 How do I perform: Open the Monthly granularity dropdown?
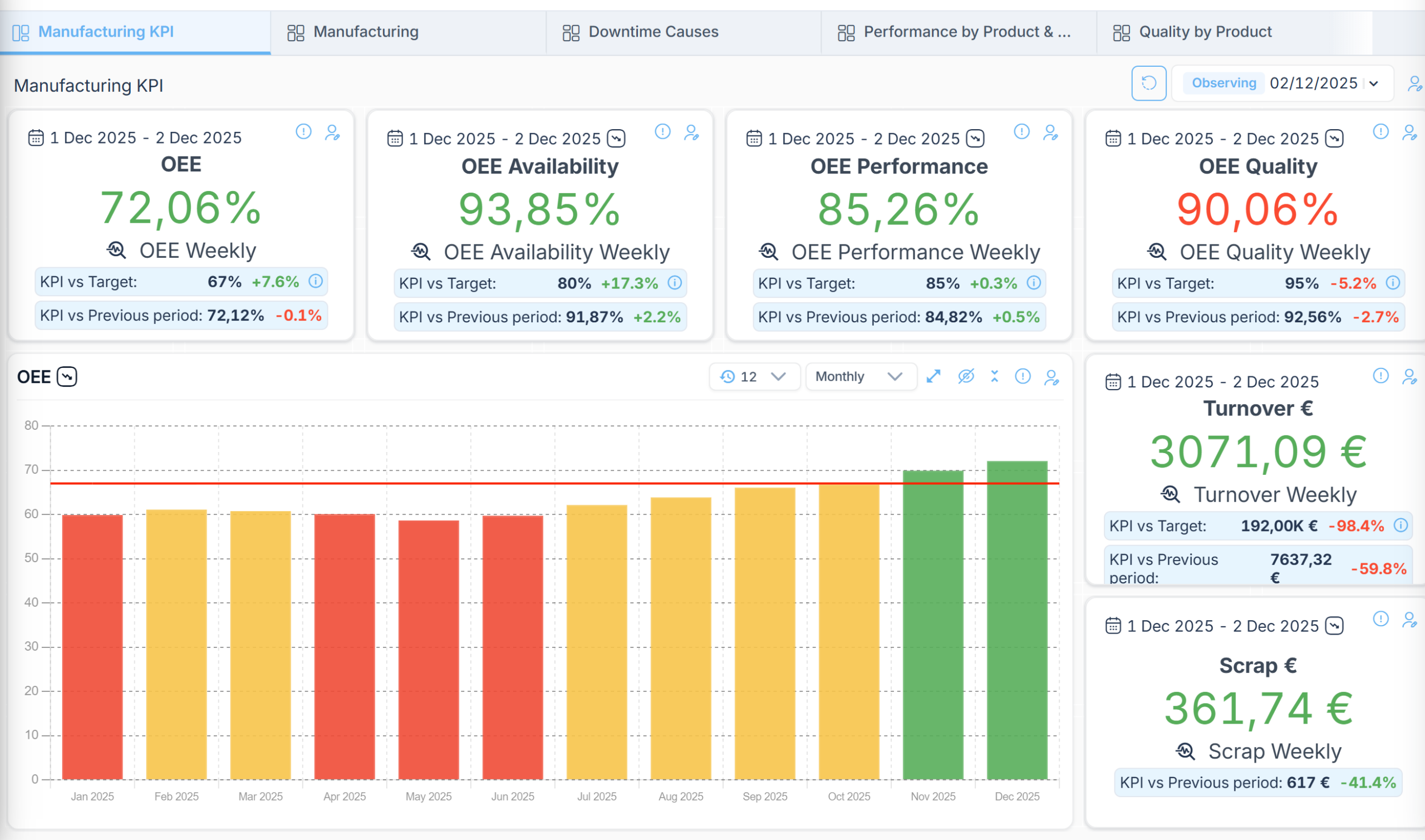coord(860,376)
